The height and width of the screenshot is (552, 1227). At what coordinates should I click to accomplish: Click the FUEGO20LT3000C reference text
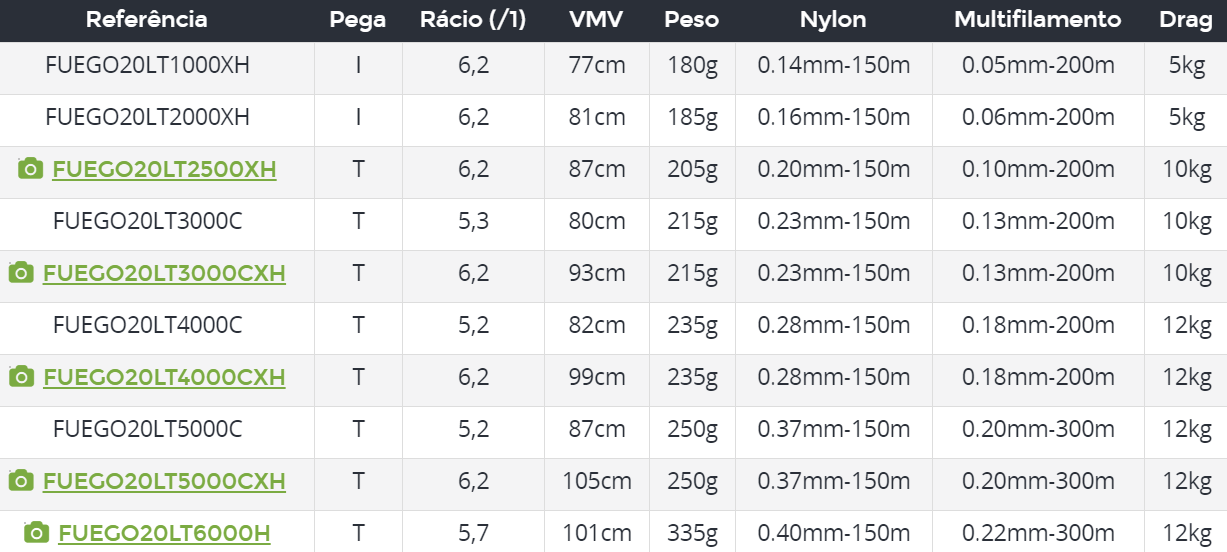pyautogui.click(x=147, y=222)
